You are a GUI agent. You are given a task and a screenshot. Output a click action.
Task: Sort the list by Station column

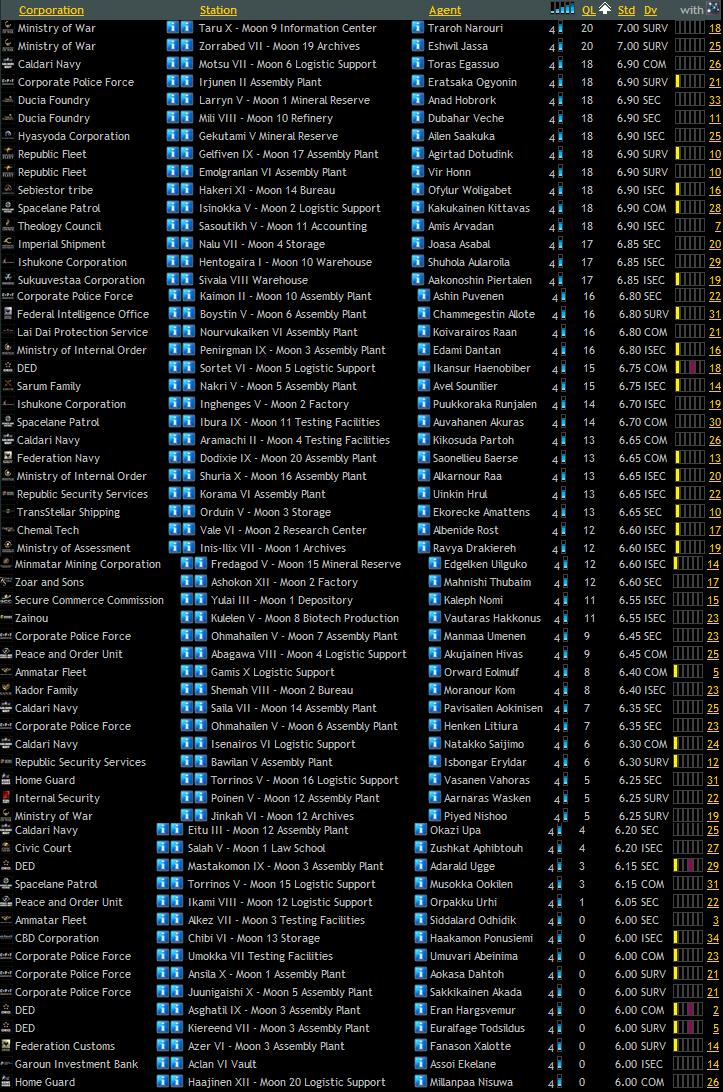pos(218,10)
